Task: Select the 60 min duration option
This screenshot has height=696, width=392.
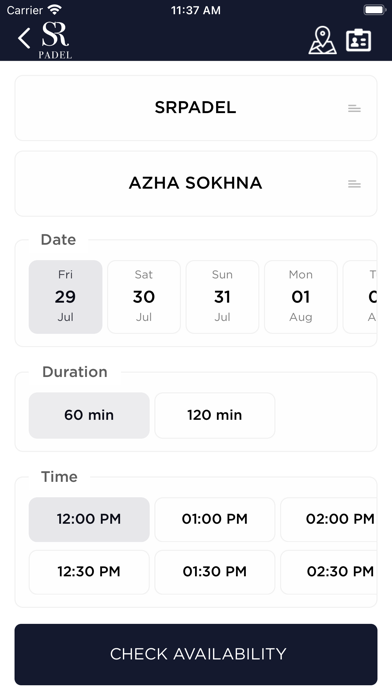Action: [x=89, y=415]
